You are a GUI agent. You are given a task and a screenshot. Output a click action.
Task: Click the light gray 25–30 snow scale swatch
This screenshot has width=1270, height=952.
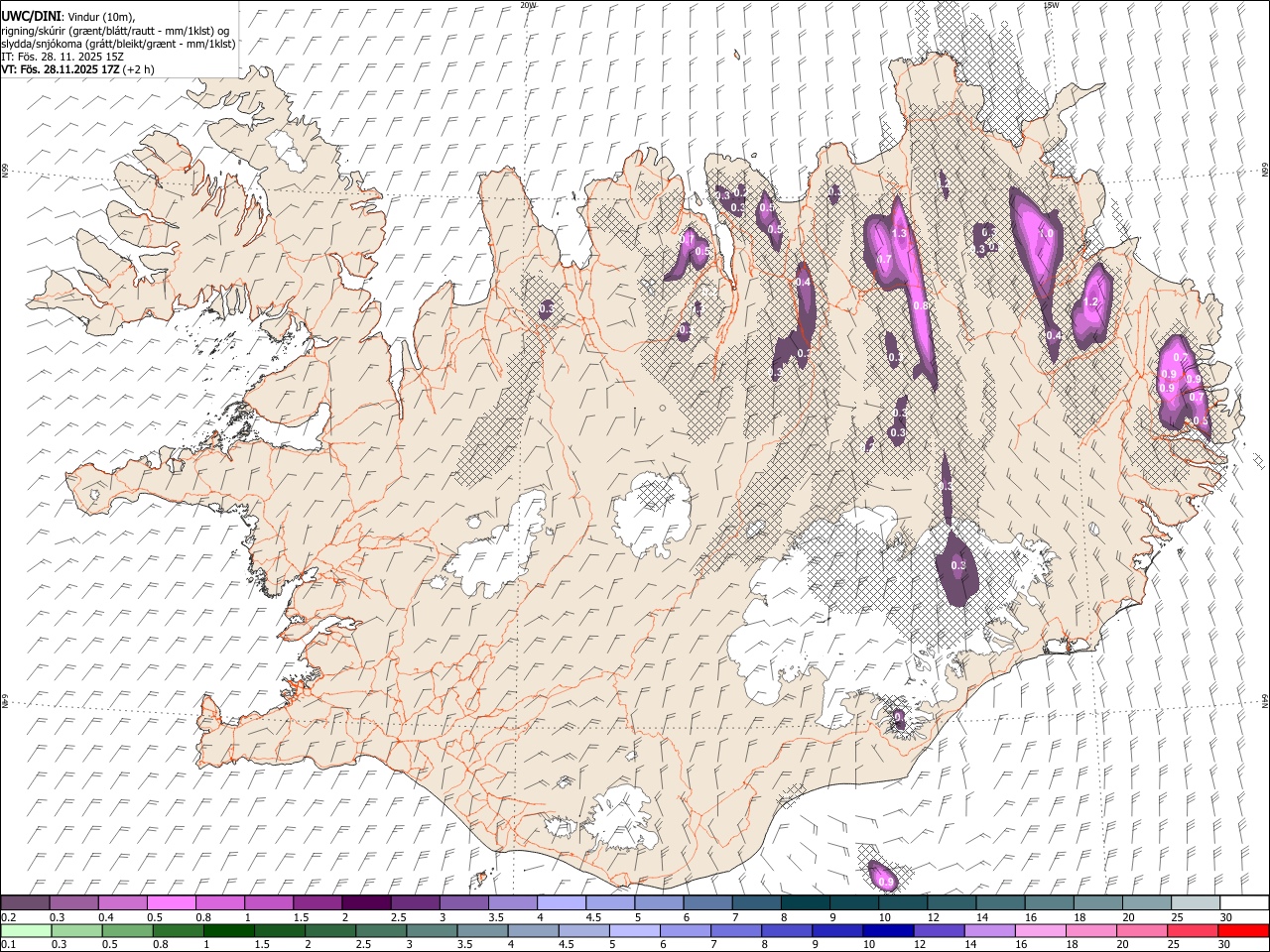(1195, 903)
